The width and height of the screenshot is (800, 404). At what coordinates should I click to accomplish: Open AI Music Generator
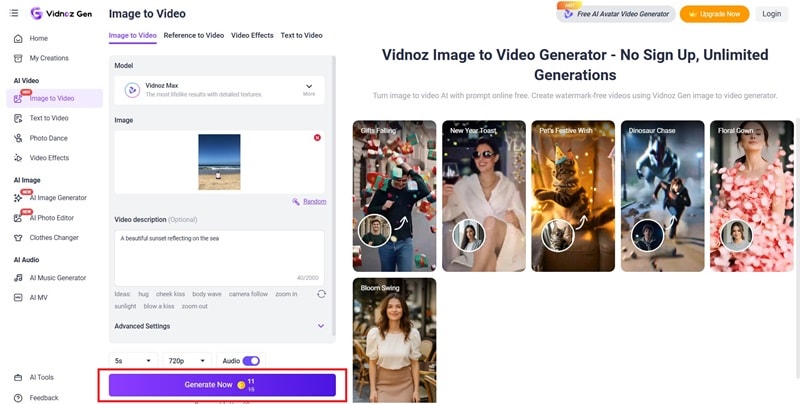[x=58, y=278]
